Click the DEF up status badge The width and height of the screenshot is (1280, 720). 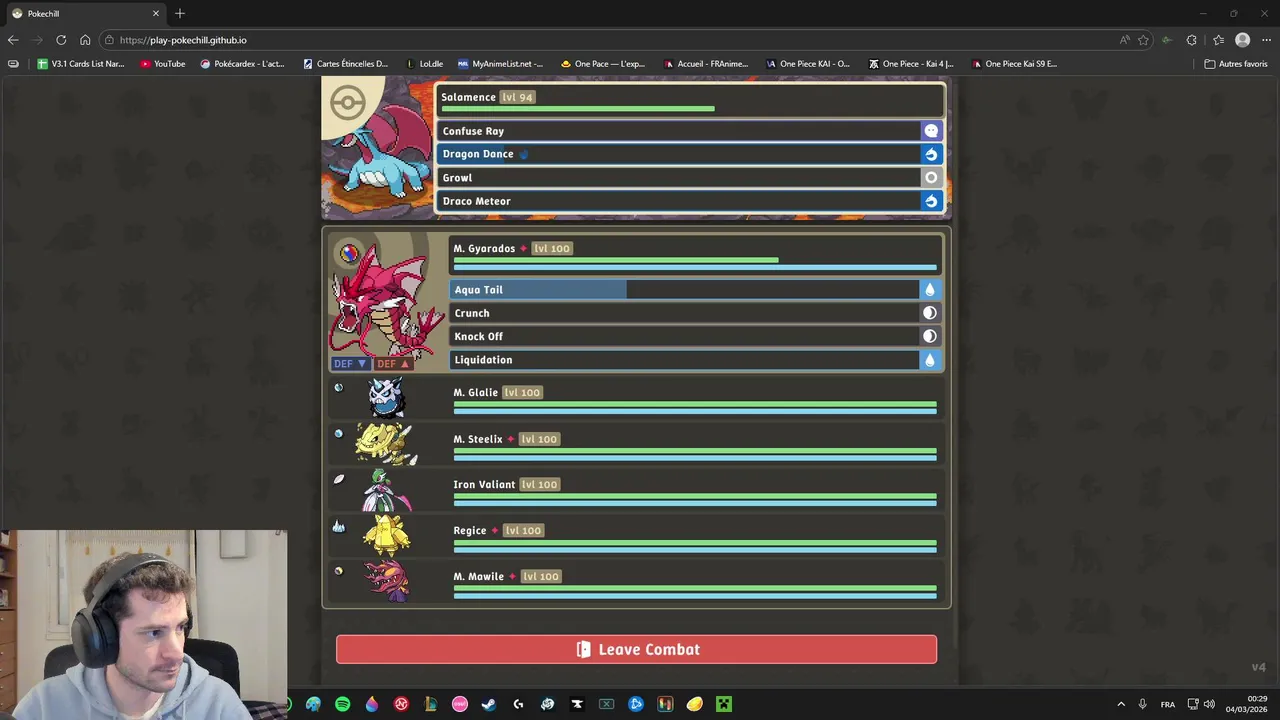click(x=393, y=364)
